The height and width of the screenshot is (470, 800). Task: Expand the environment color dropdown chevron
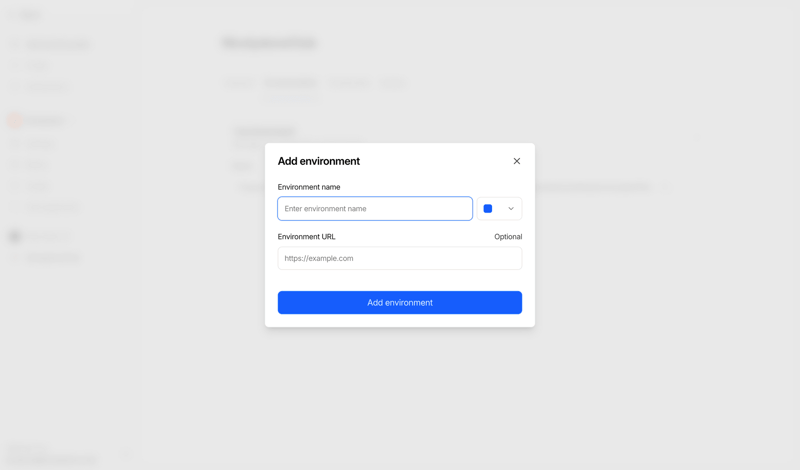pyautogui.click(x=511, y=209)
